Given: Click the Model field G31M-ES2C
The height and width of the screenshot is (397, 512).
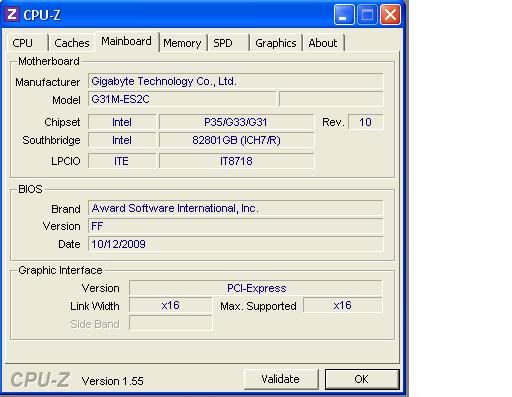Looking at the screenshot, I should (182, 99).
